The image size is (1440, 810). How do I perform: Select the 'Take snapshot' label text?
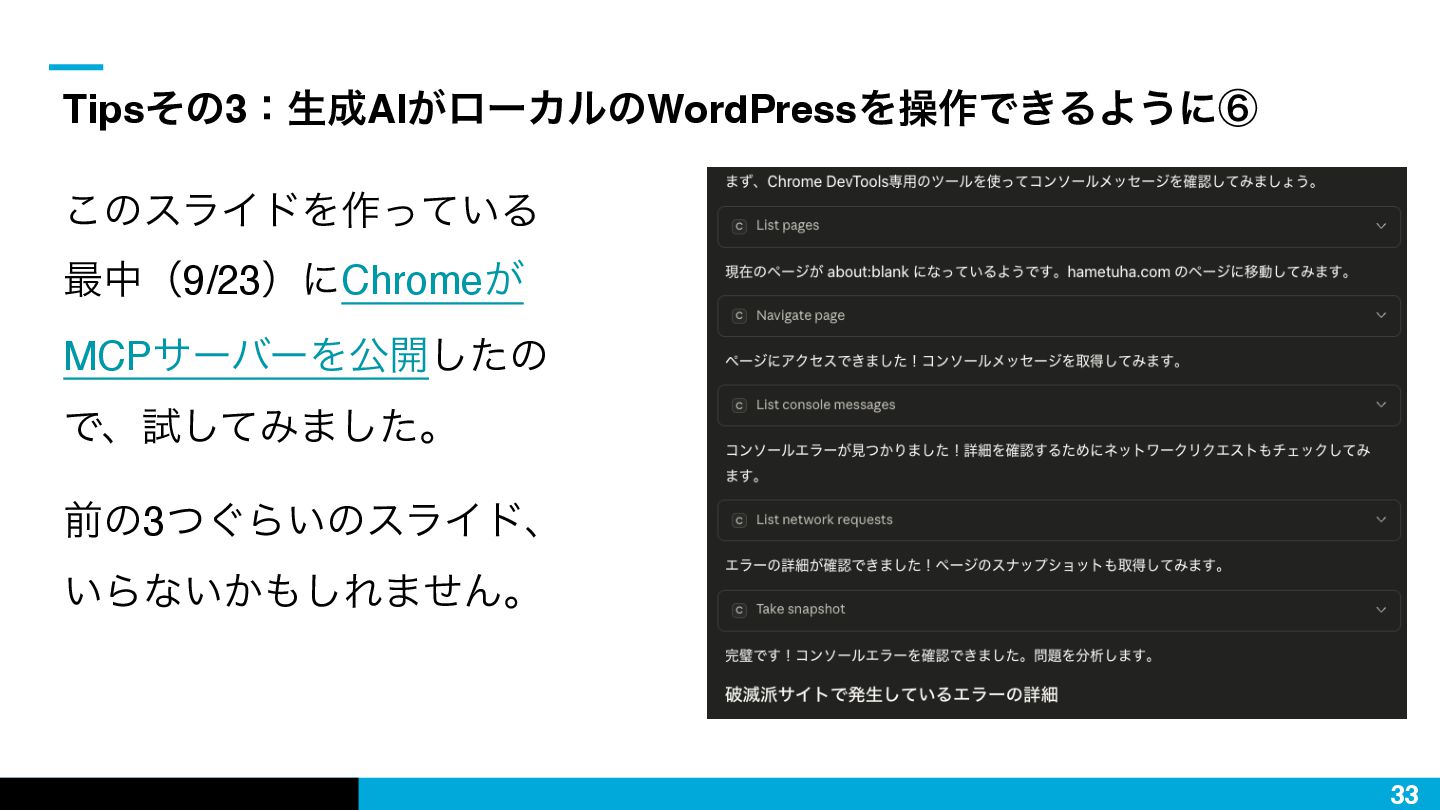(x=800, y=609)
